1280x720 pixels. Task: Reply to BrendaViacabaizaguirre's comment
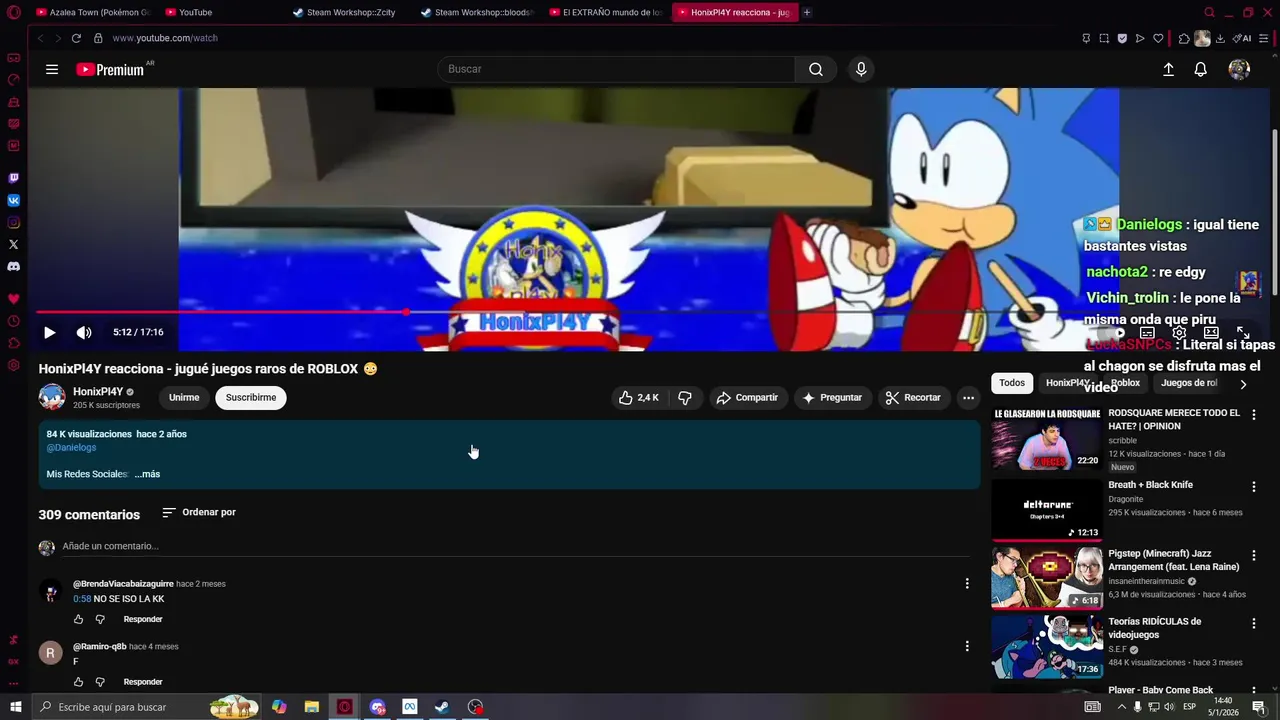pos(143,619)
